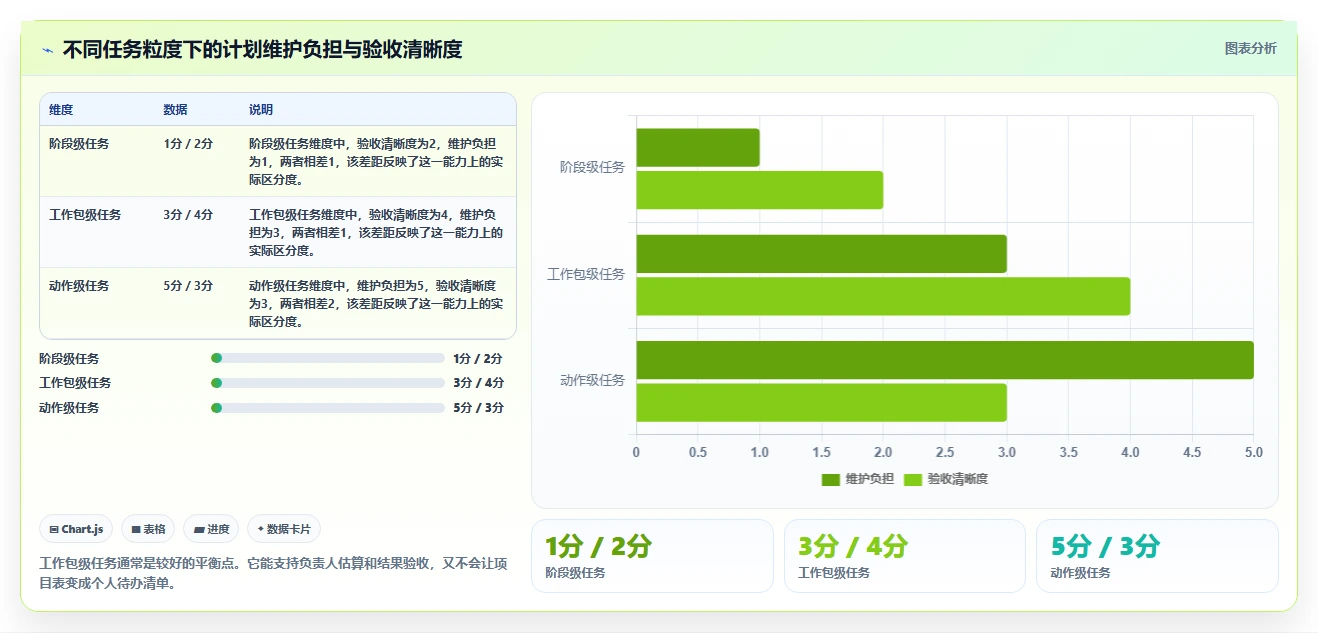1318x633 pixels.
Task: Click the 工作包级任务 row description text
Action: [376, 233]
